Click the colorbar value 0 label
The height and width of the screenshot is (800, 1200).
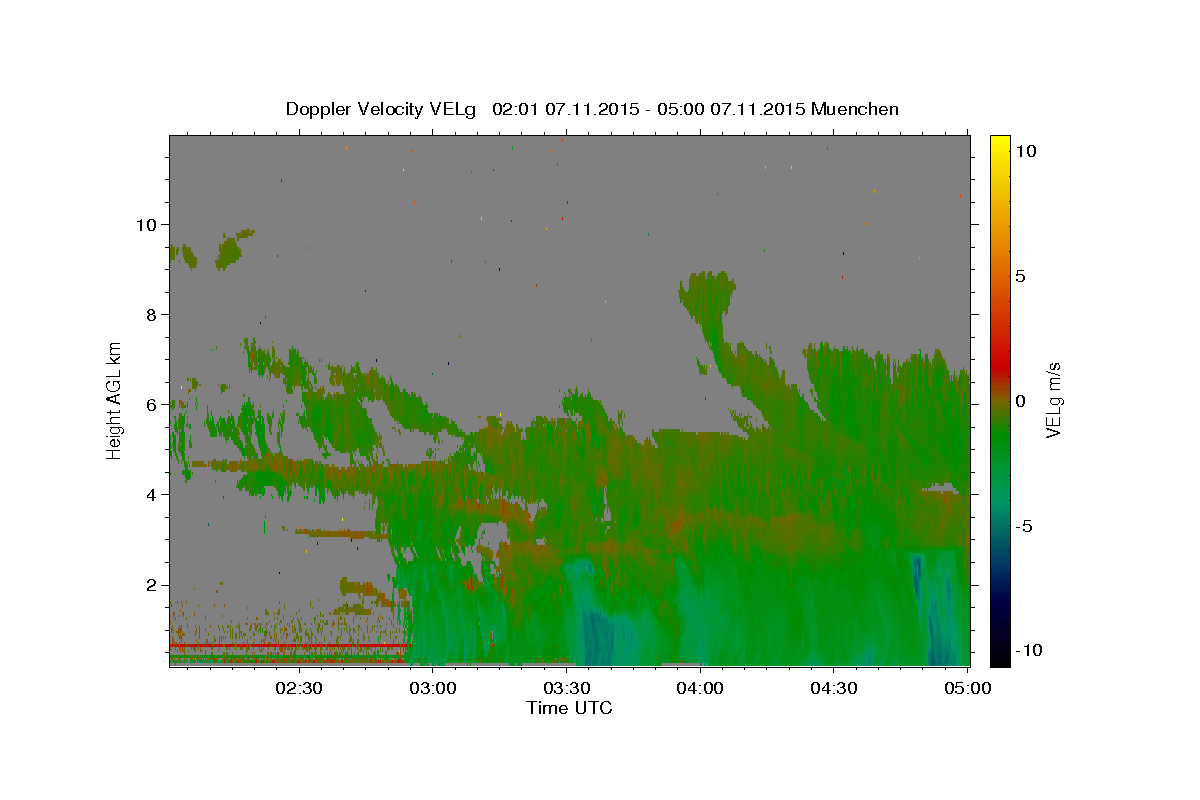[1020, 400]
